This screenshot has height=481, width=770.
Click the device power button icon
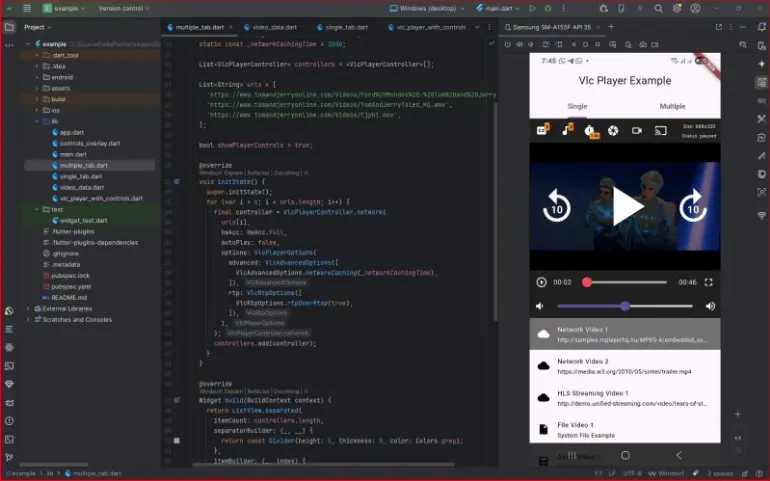(507, 44)
